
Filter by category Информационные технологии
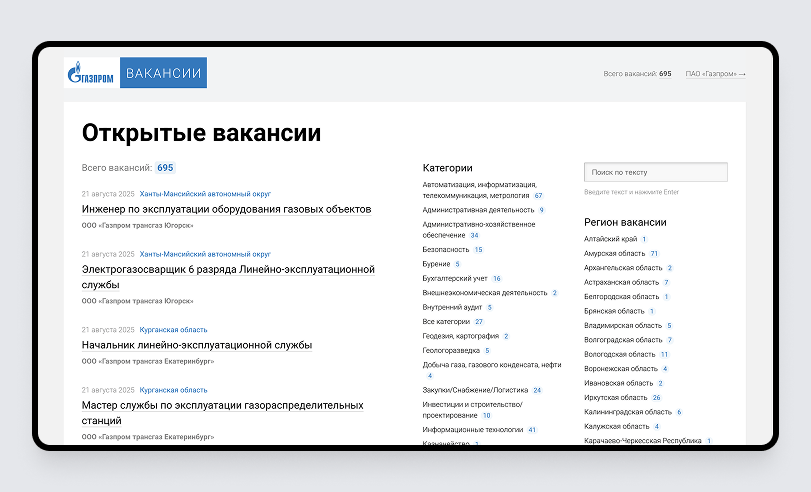pos(473,430)
